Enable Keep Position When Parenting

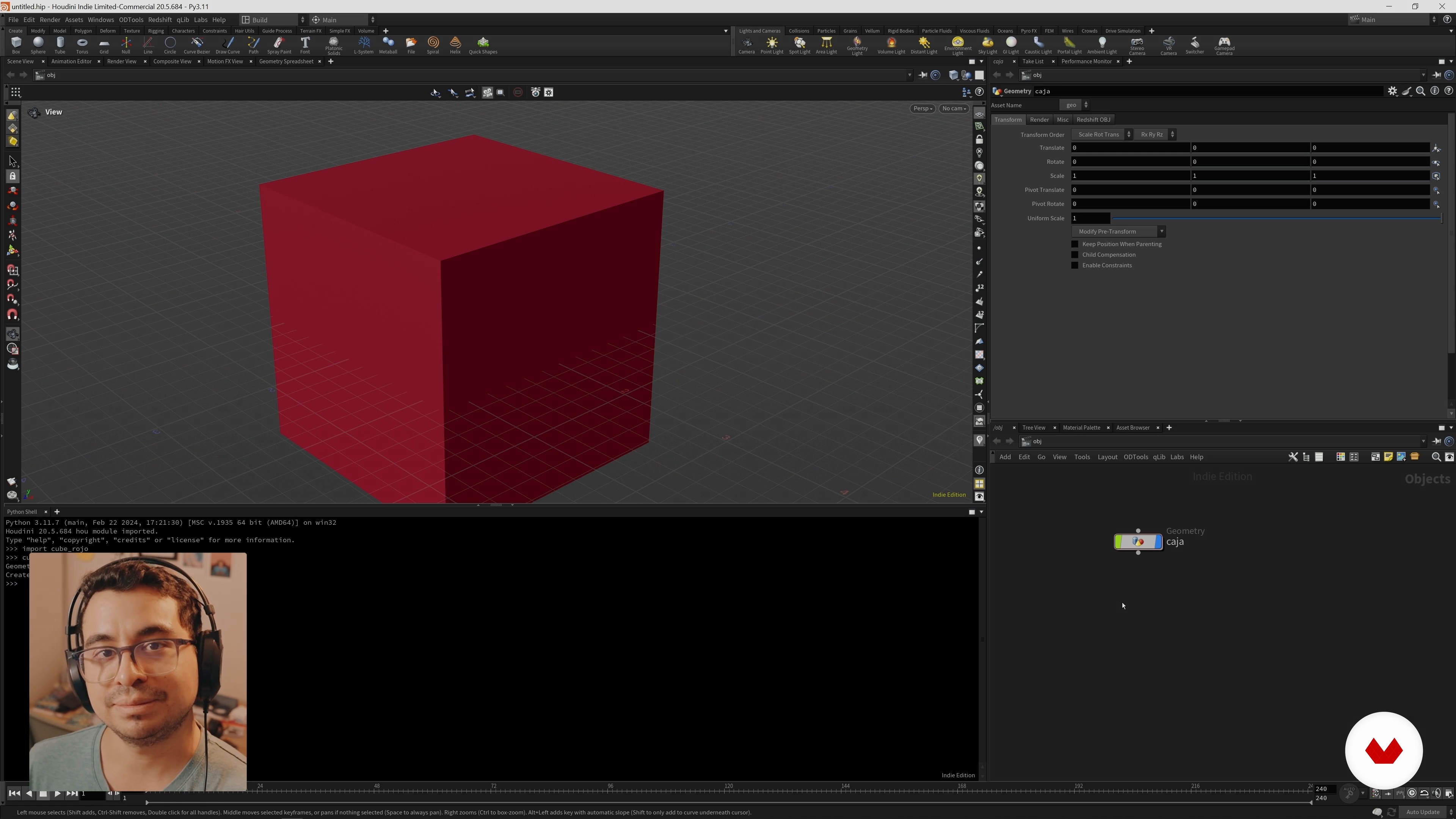pos(1075,244)
